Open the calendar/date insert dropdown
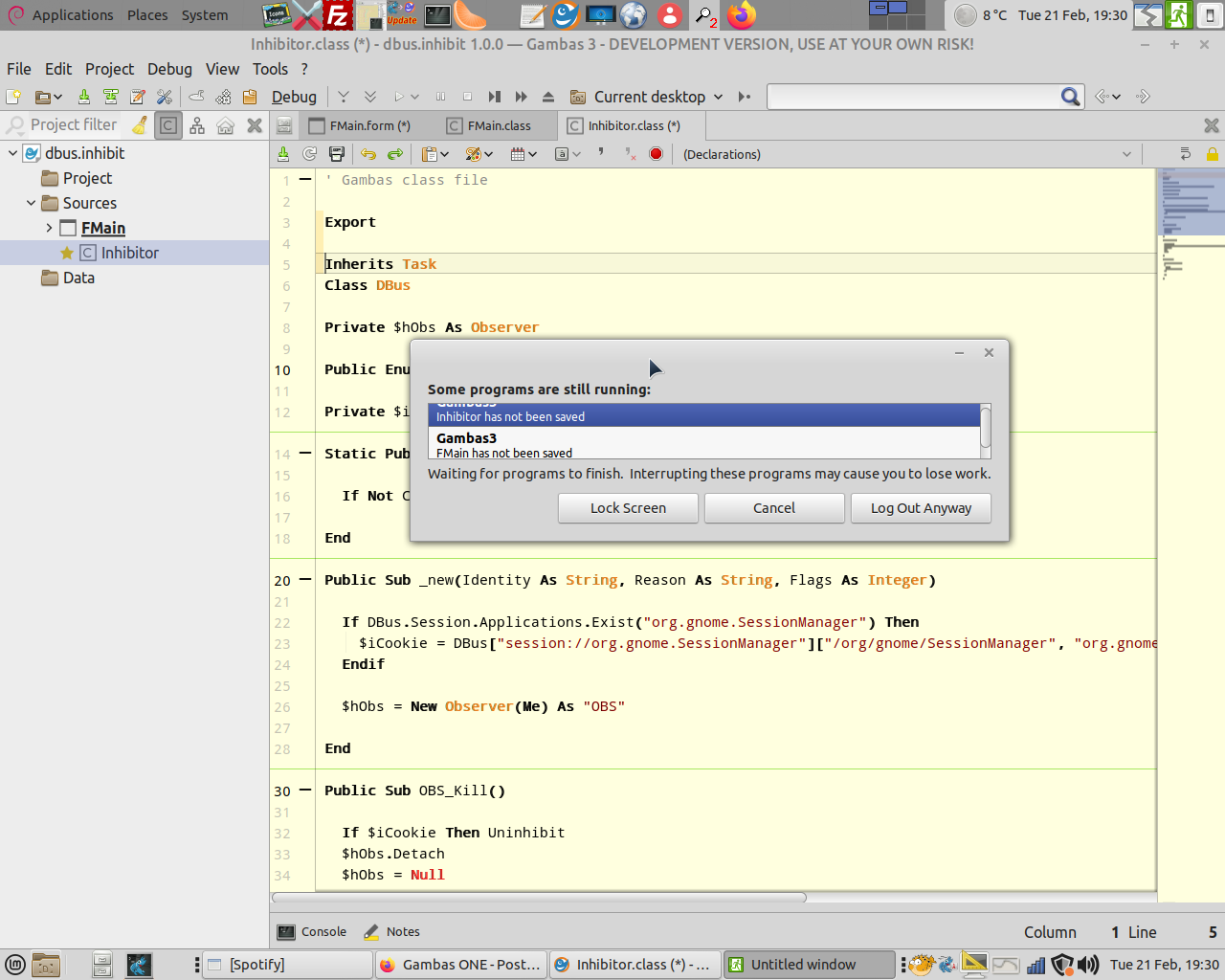The width and height of the screenshot is (1225, 980). (524, 154)
